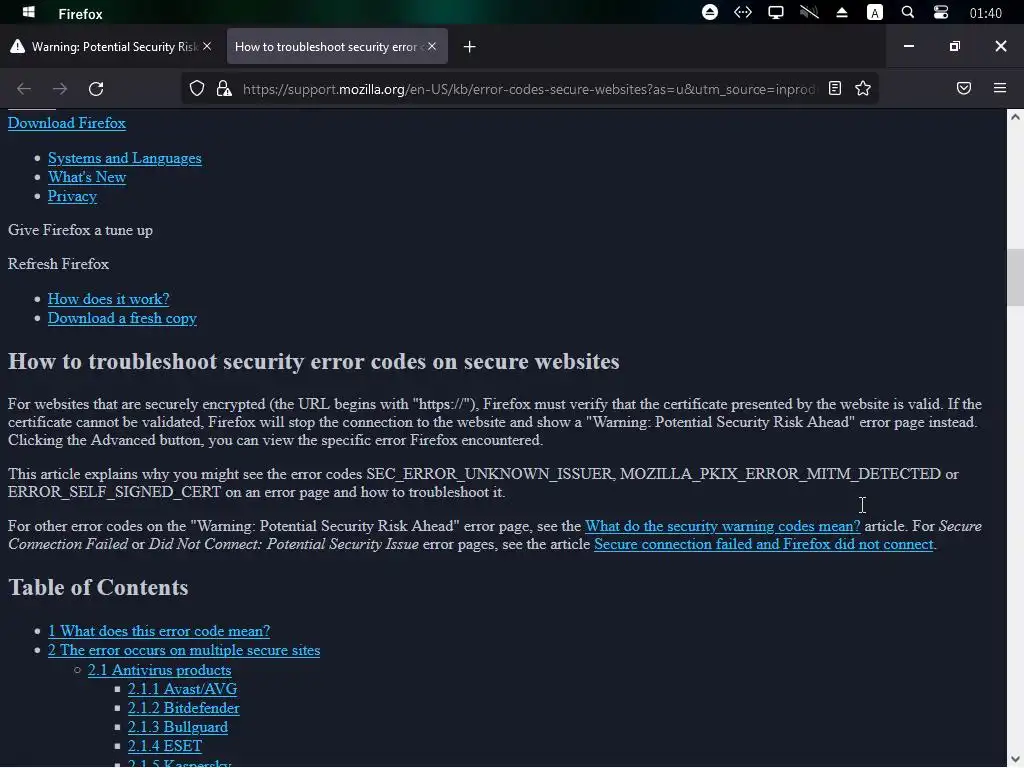The height and width of the screenshot is (768, 1024).
Task: Open the Firefox hamburger menu
Action: [x=1000, y=88]
